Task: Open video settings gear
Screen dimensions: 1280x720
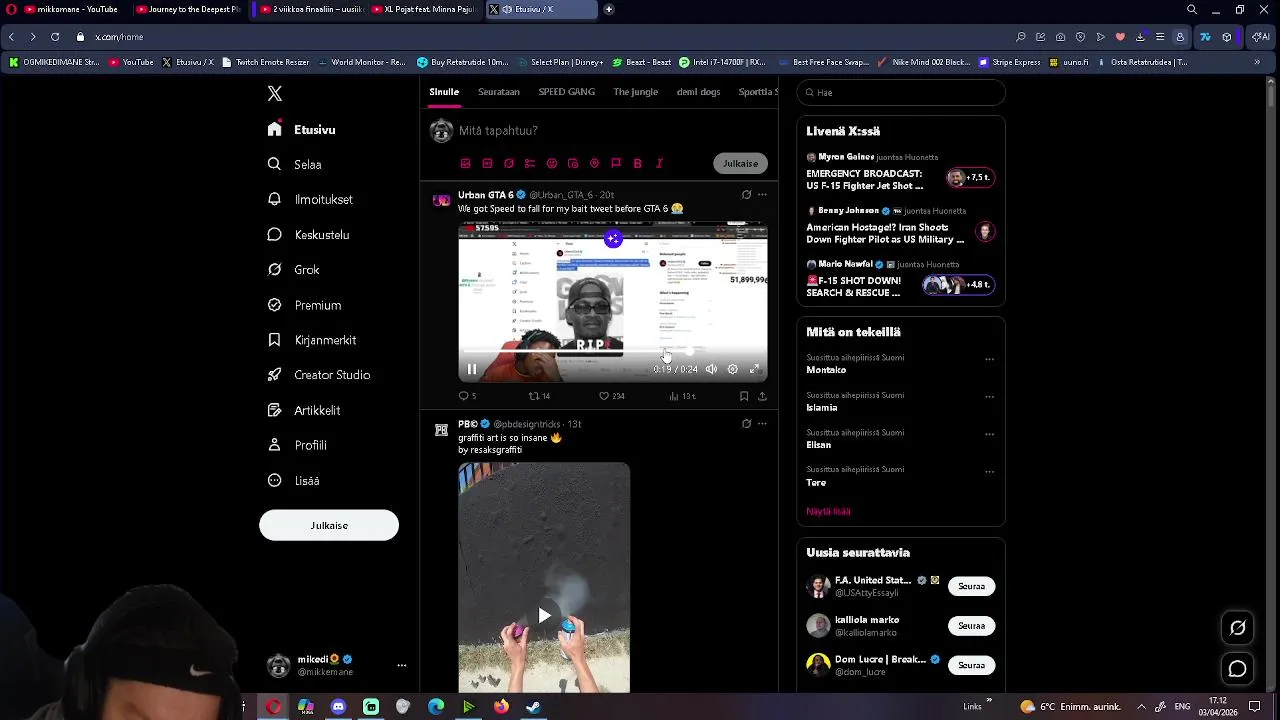Action: click(733, 369)
